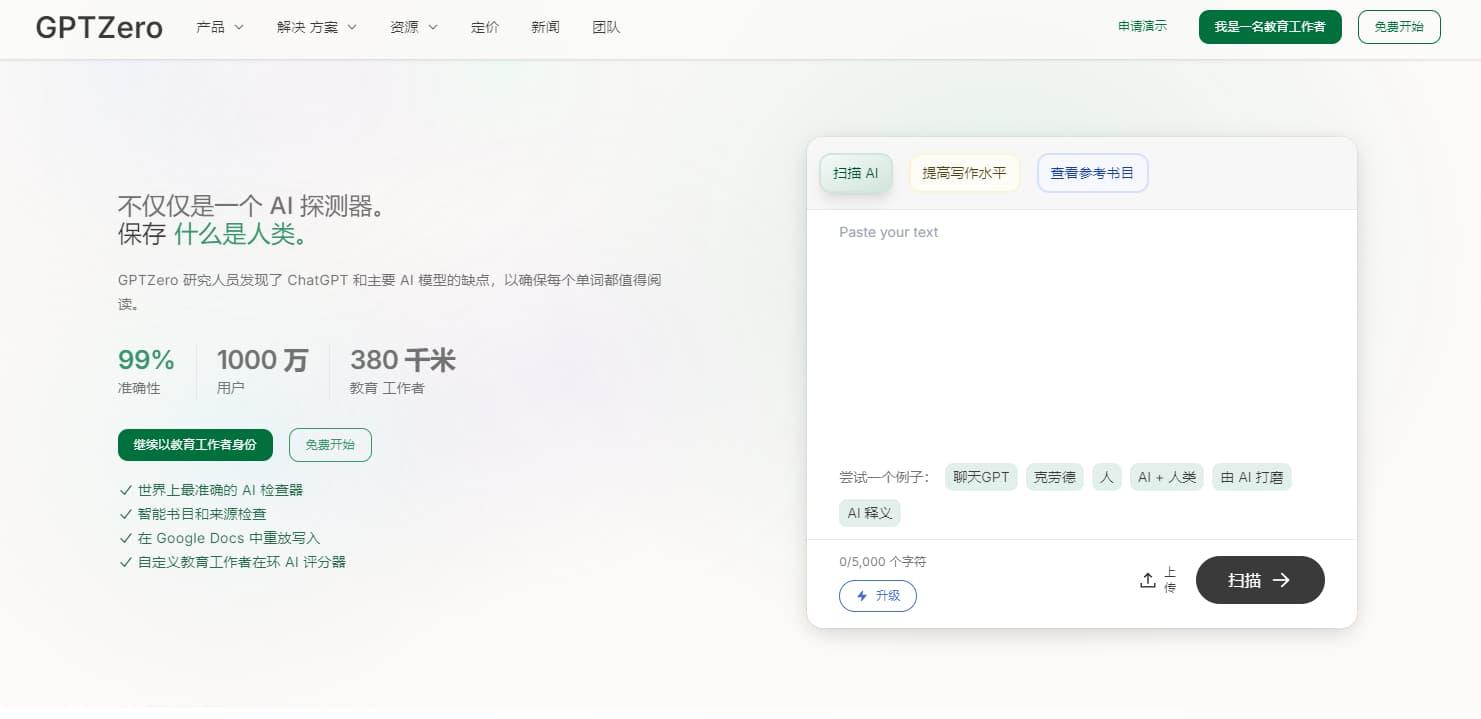Click the arrow inside the 扫描 button
Image resolution: width=1481 pixels, height=719 pixels.
pos(1282,580)
